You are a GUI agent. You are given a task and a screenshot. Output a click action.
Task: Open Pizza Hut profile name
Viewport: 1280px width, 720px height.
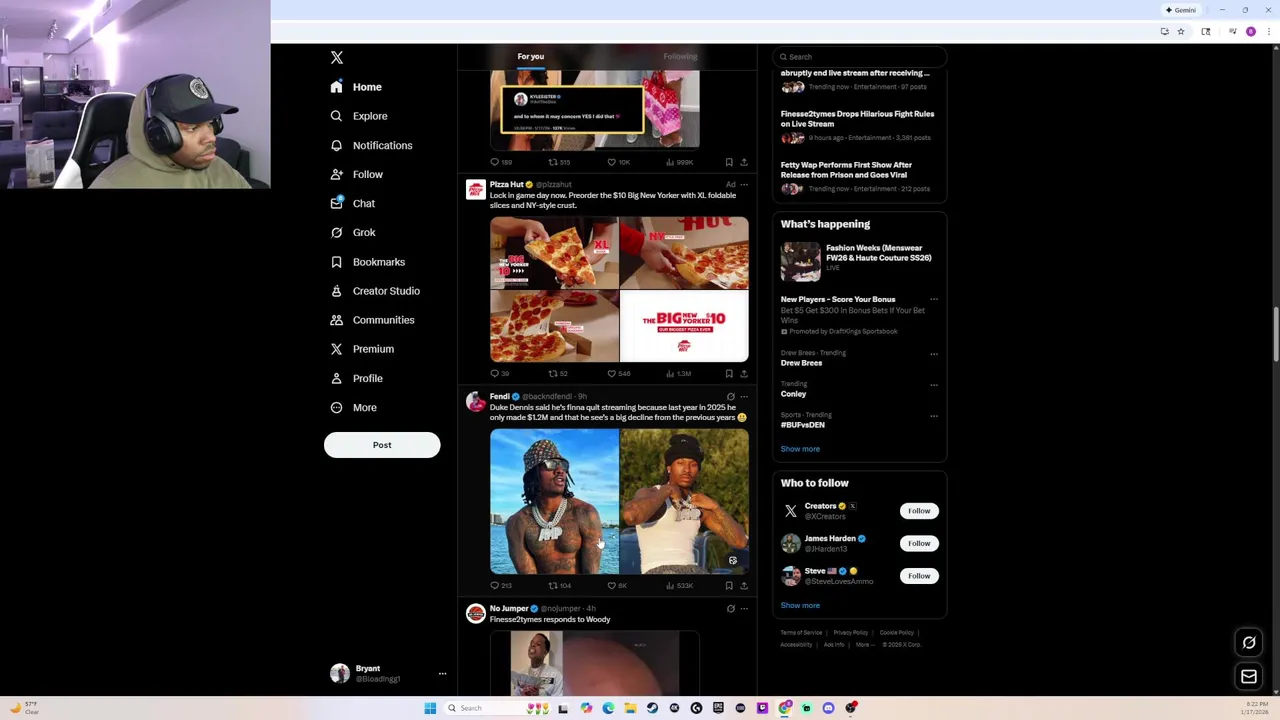coord(506,185)
